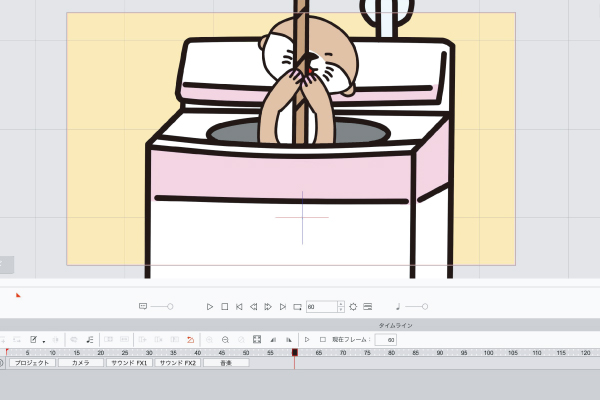Select the プロジェクト track button
Viewport: 600px width, 400px height.
click(x=32, y=362)
